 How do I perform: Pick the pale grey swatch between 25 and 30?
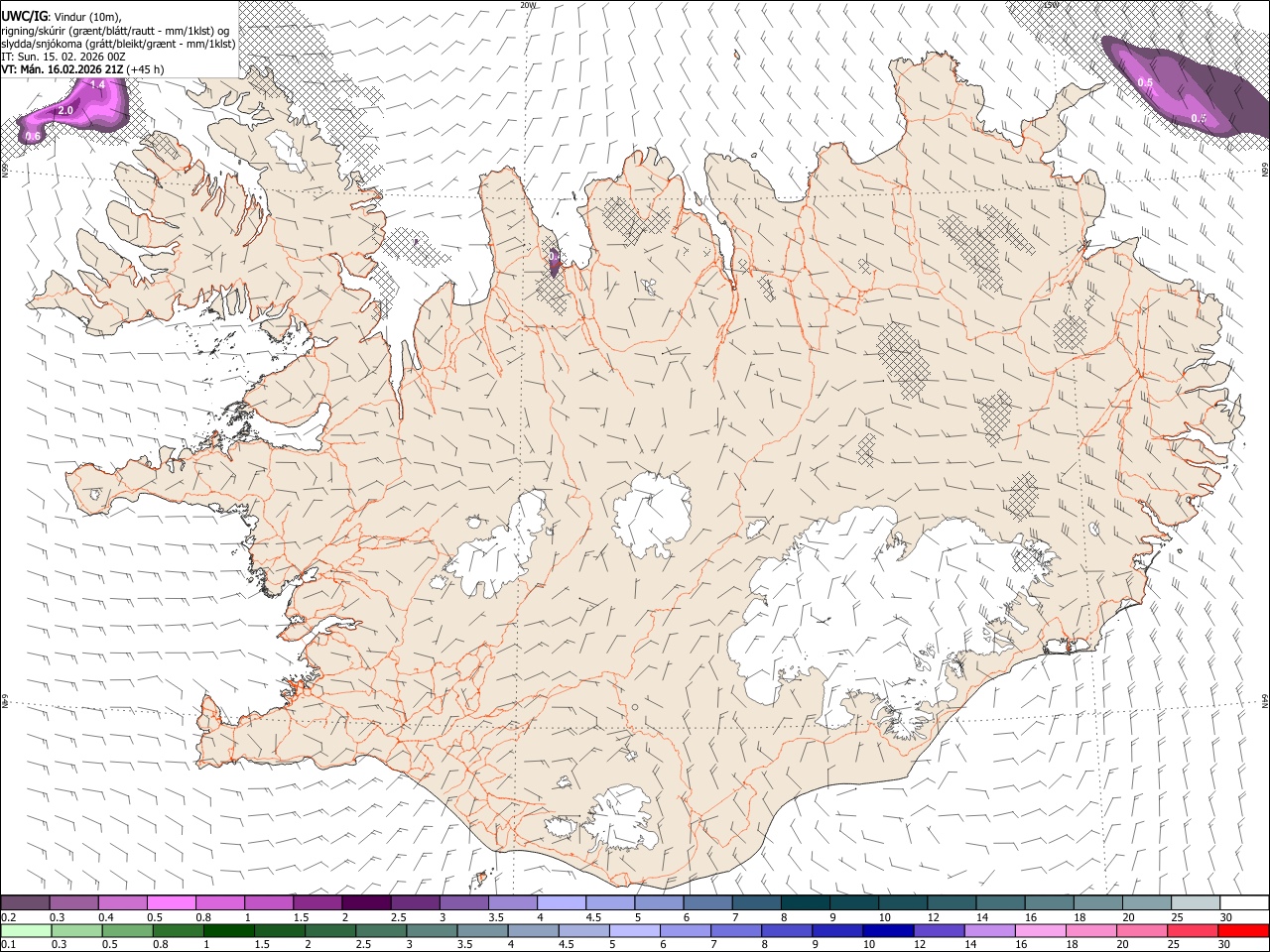click(1195, 902)
